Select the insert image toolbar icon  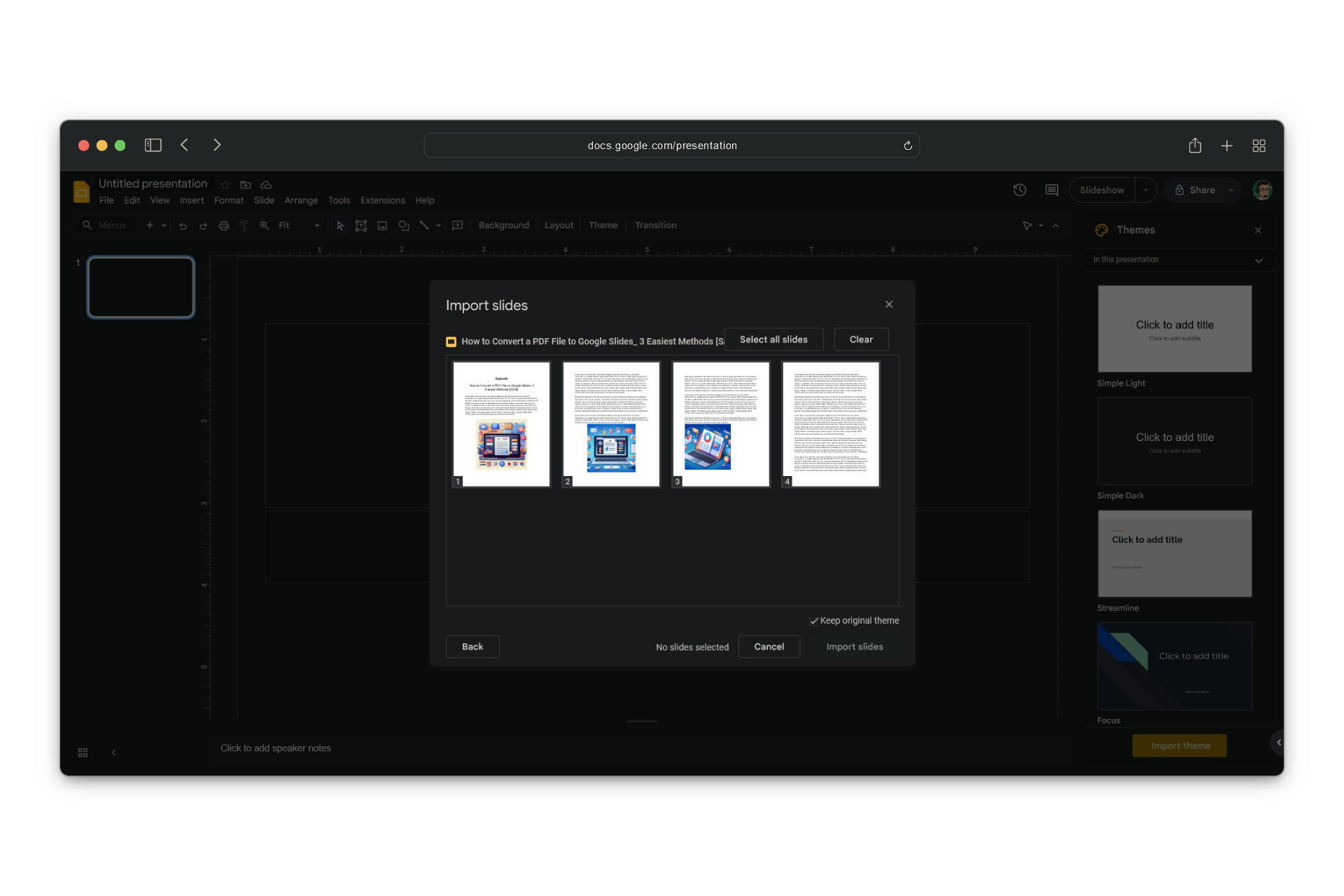click(382, 225)
